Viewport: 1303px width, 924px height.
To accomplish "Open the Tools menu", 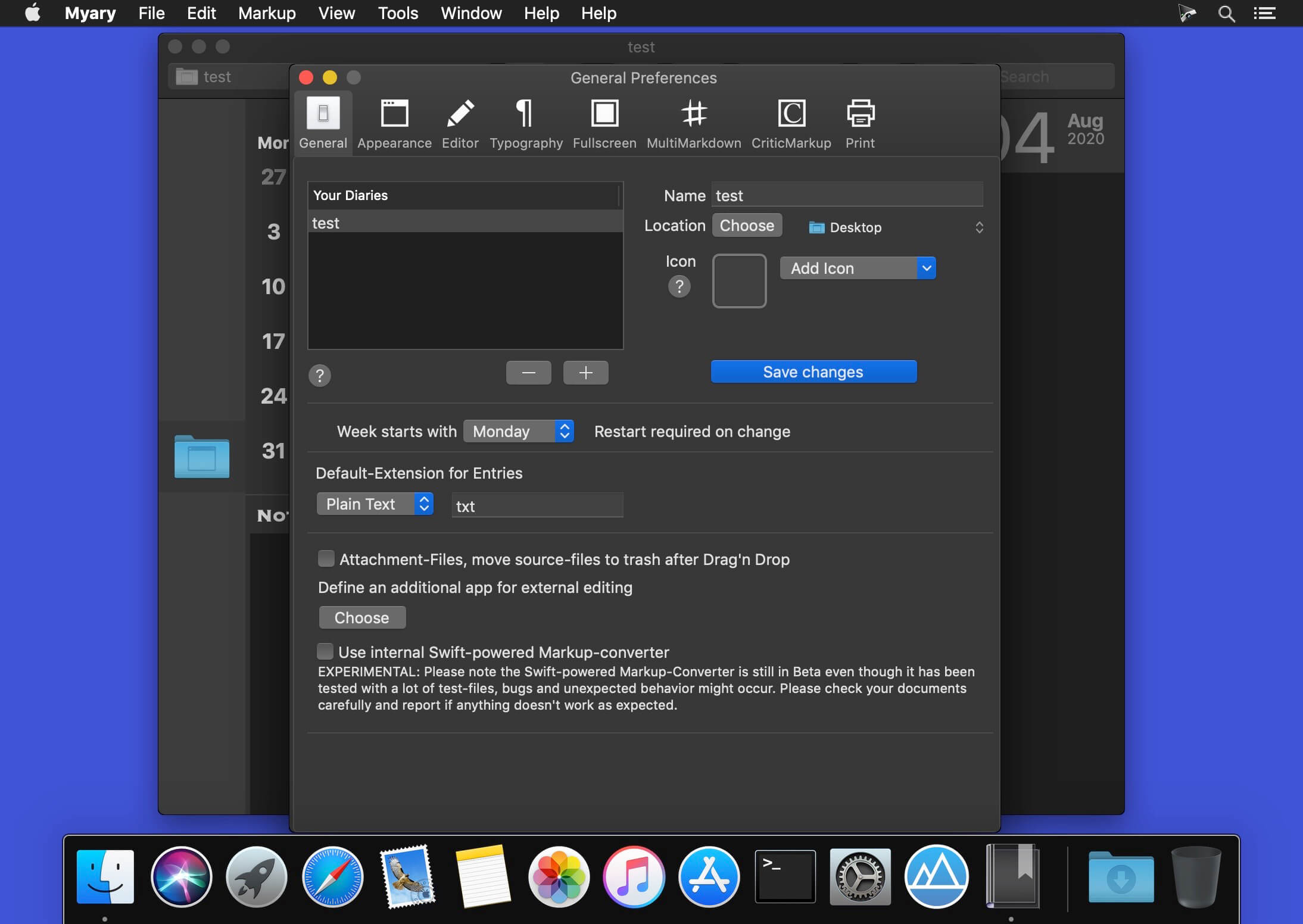I will 398,13.
